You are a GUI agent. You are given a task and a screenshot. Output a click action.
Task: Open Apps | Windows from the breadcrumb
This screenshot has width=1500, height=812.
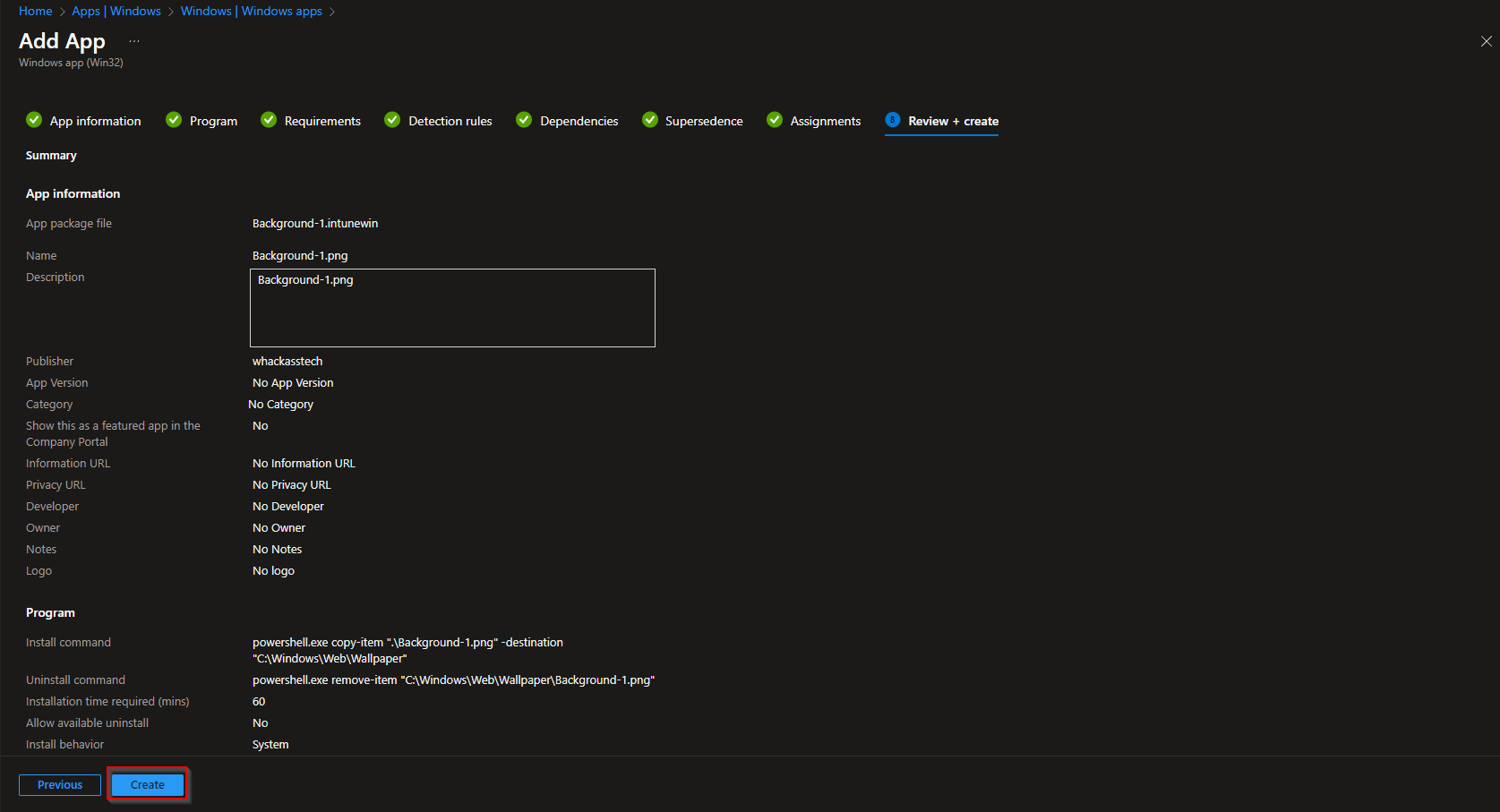pos(116,11)
